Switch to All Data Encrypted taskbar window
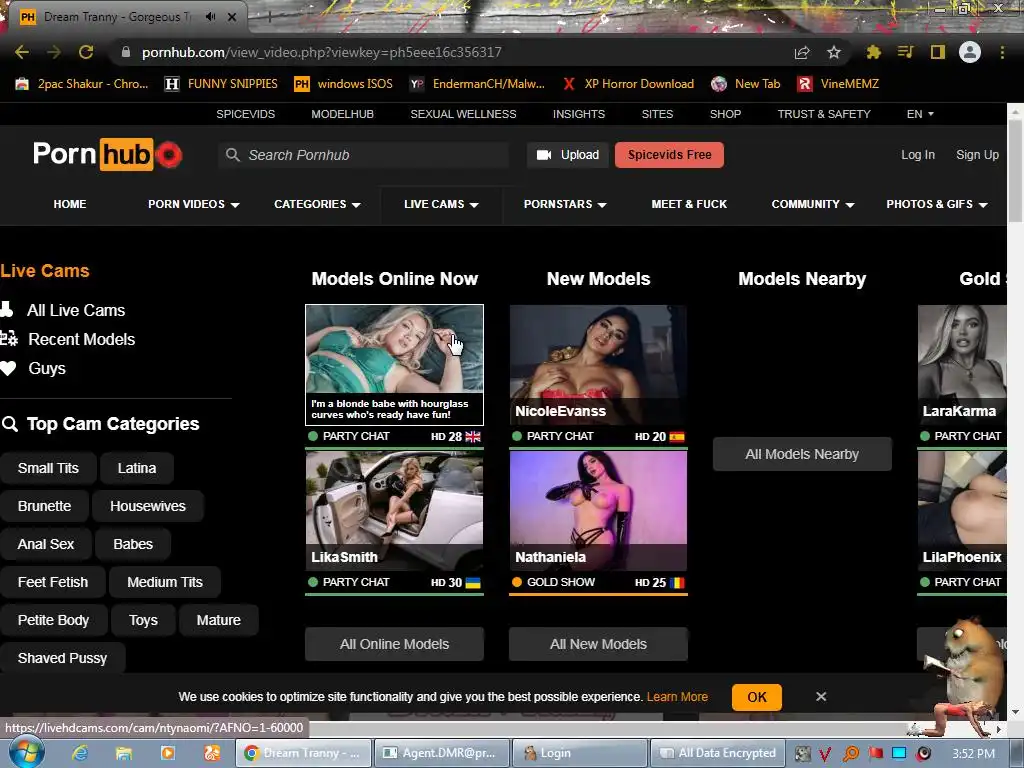 (717, 753)
